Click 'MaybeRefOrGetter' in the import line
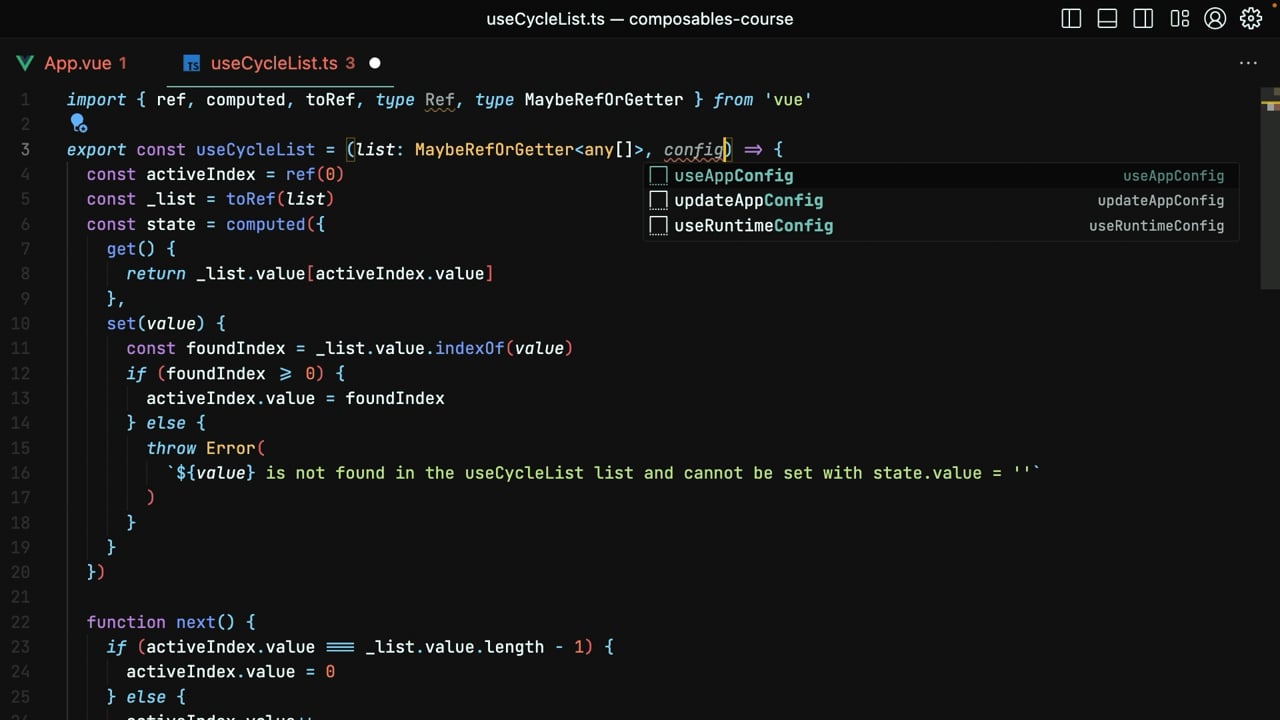This screenshot has width=1280, height=720. [x=604, y=100]
